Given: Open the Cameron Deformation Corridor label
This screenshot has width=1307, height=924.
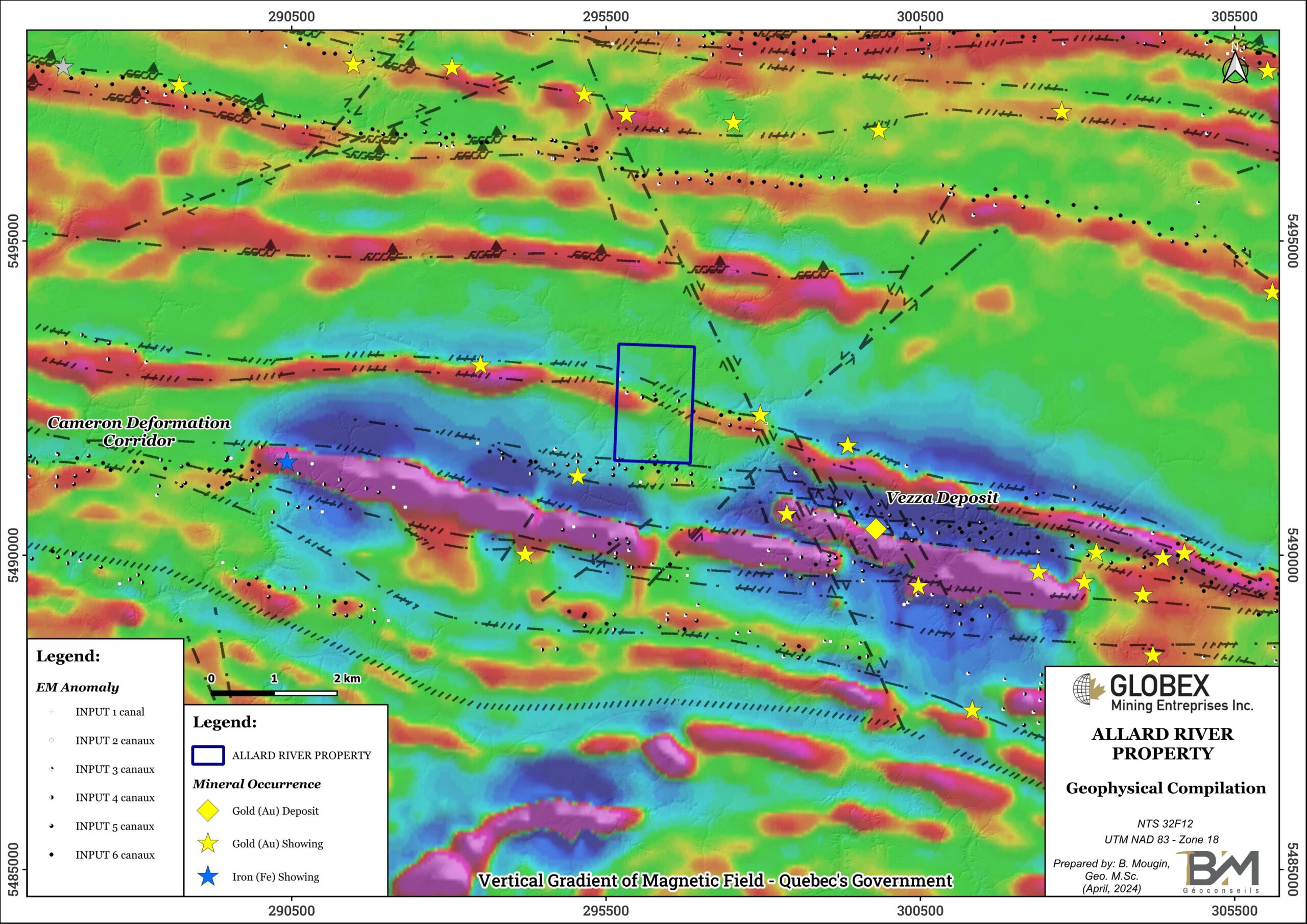Looking at the screenshot, I should (139, 431).
